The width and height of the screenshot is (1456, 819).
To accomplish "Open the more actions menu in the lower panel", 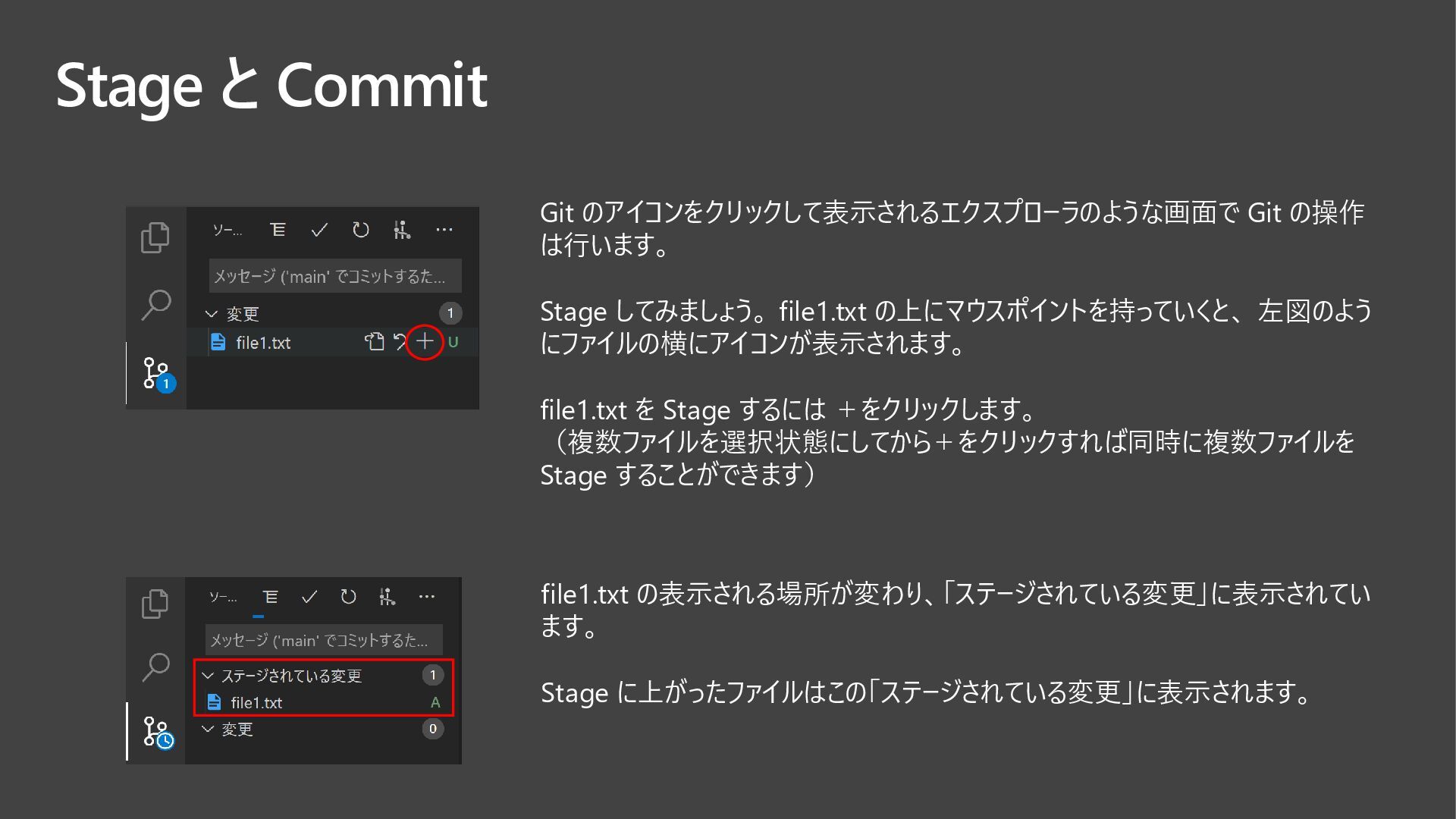I will pos(427,597).
